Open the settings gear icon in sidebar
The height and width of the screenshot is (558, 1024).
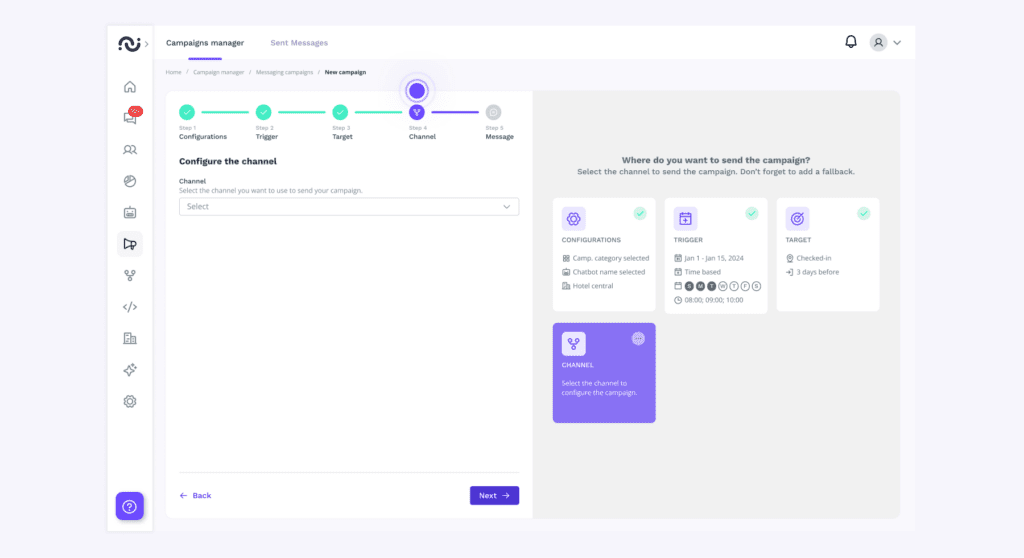pyautogui.click(x=129, y=401)
